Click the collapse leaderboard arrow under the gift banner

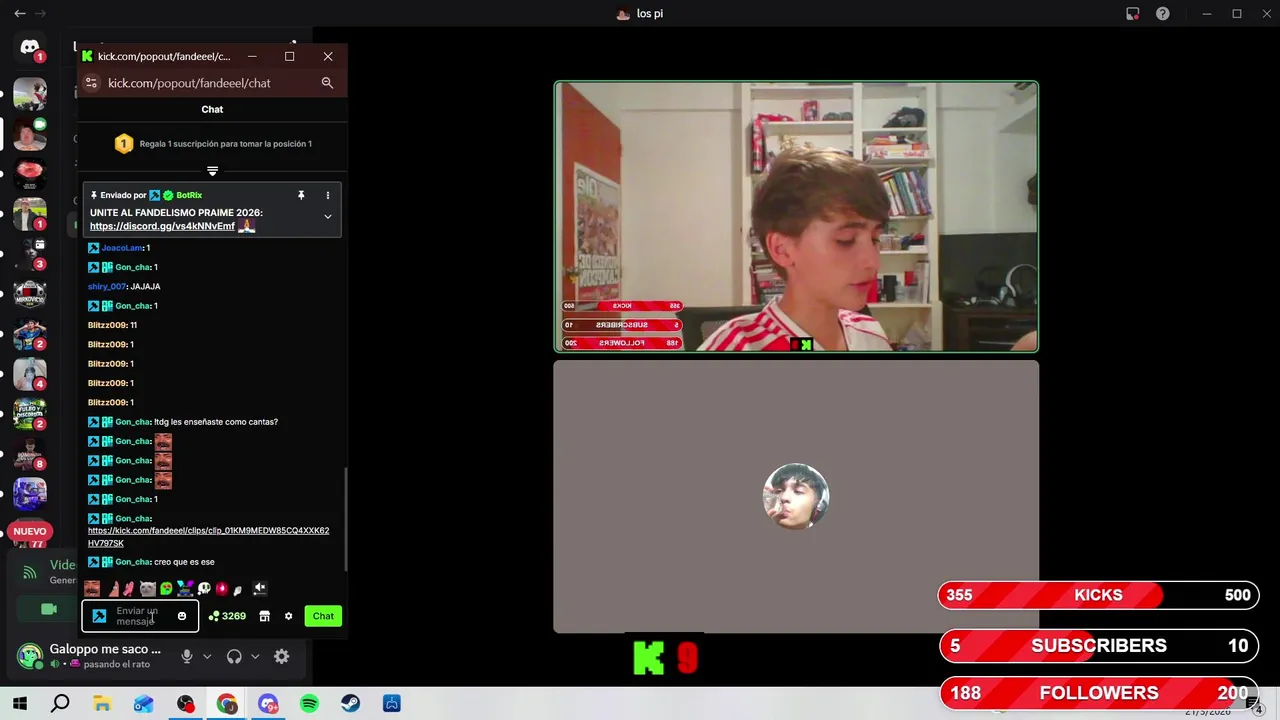[x=212, y=171]
